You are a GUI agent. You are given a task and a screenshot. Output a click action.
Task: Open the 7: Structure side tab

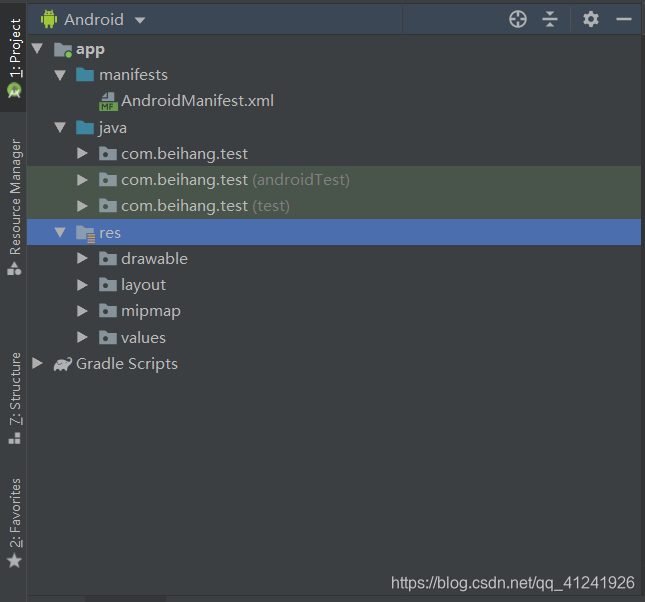tap(14, 398)
